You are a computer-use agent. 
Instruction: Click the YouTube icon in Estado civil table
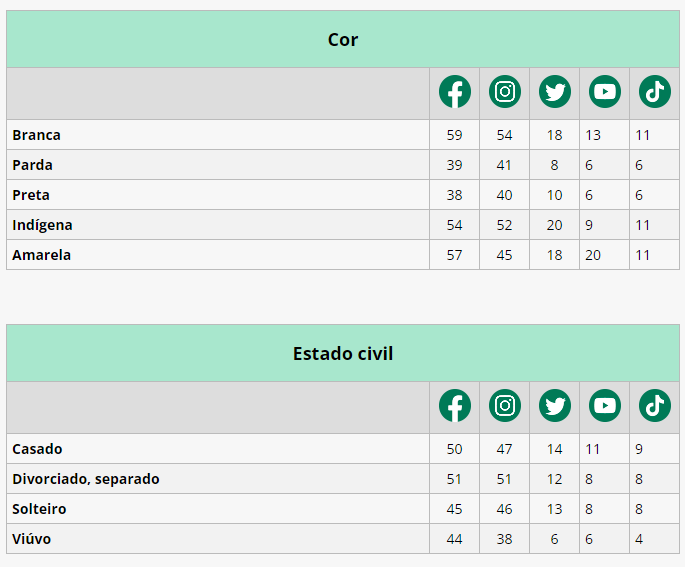pyautogui.click(x=605, y=405)
